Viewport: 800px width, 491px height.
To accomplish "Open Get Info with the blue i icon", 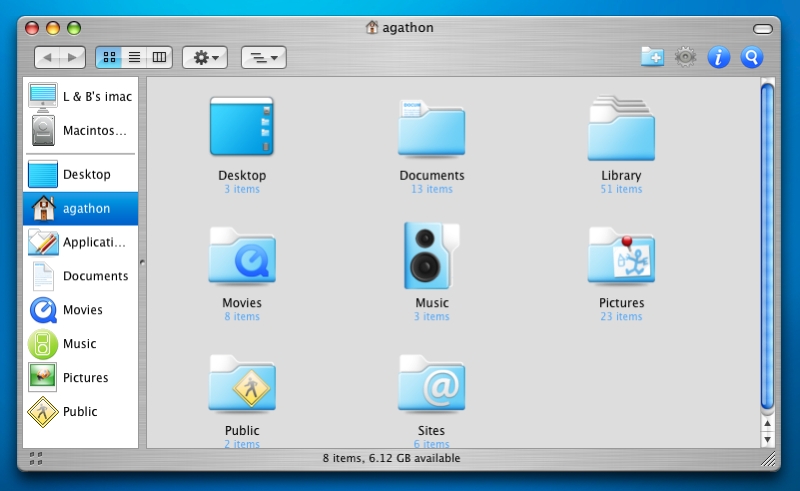I will click(x=718, y=57).
